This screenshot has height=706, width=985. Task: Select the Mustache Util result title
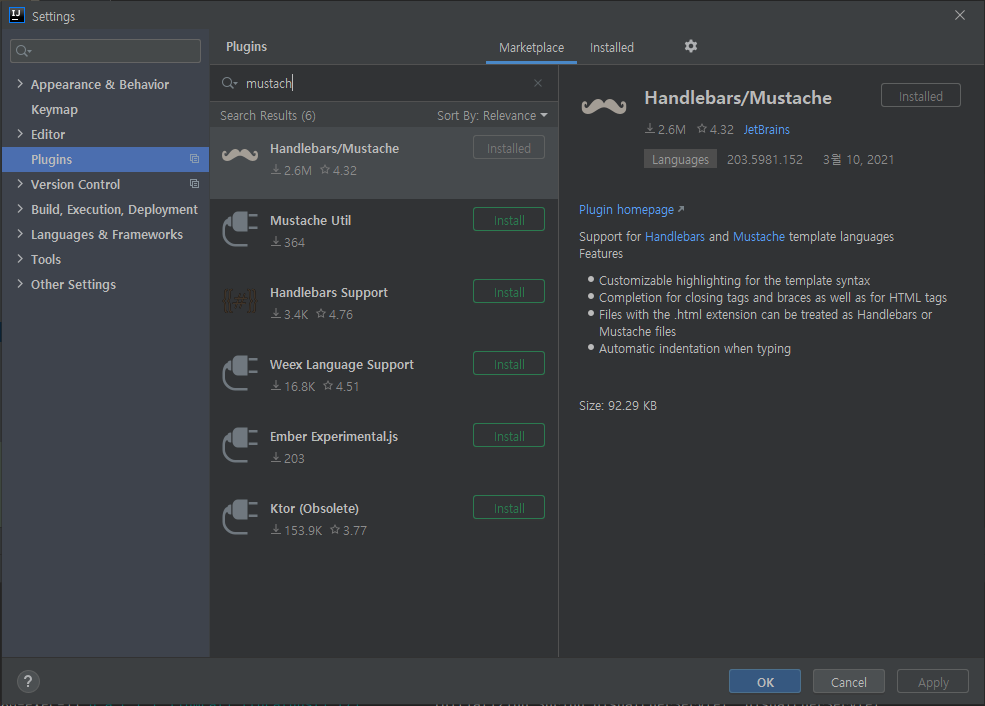coord(310,220)
